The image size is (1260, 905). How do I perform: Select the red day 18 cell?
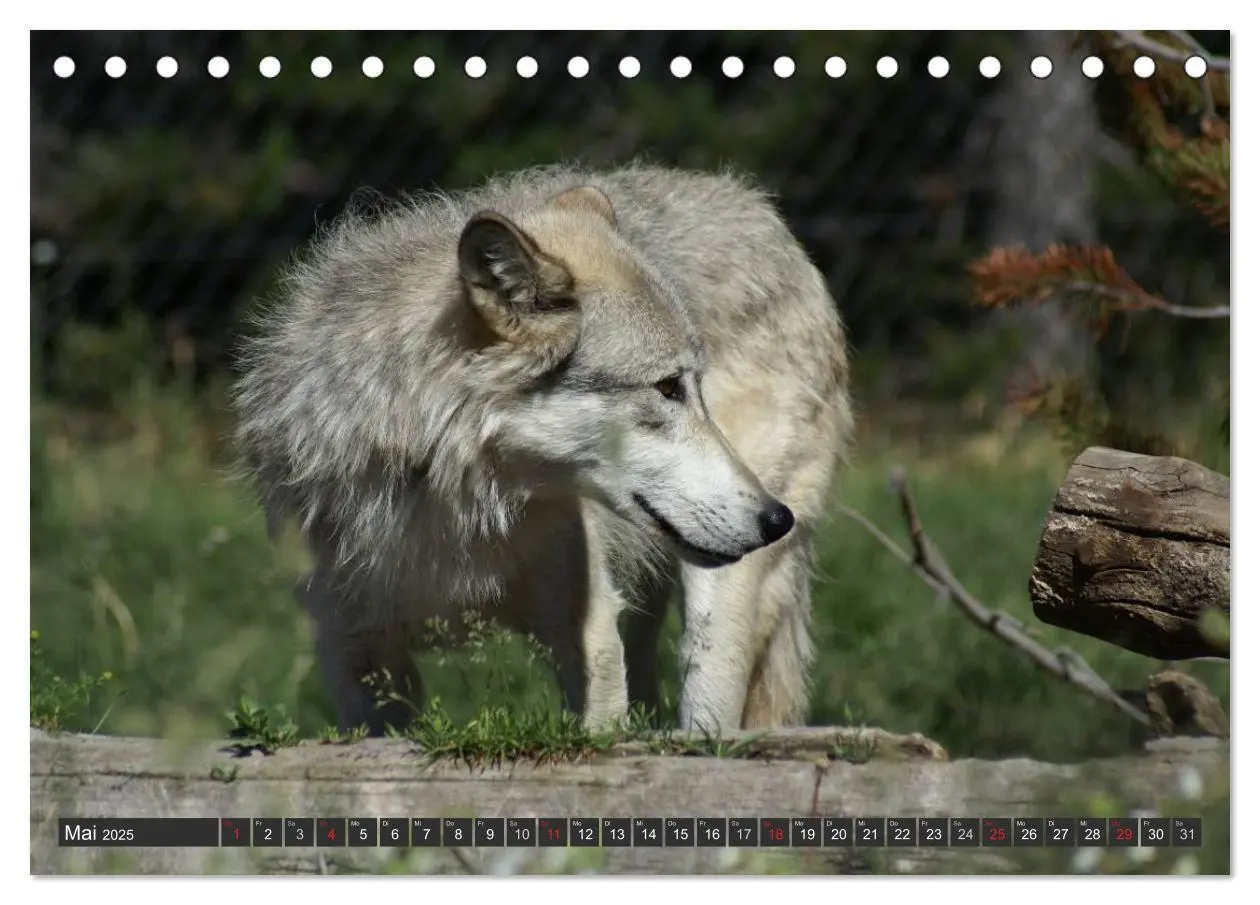775,833
